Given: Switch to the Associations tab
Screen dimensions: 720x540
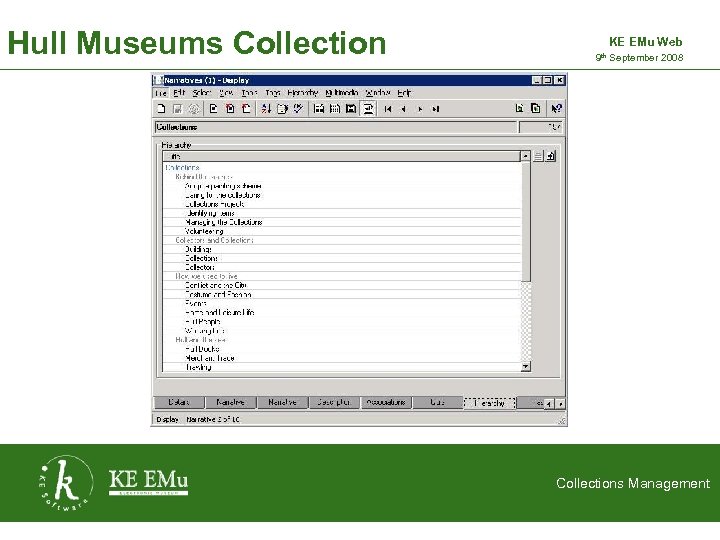Looking at the screenshot, I should (x=386, y=403).
